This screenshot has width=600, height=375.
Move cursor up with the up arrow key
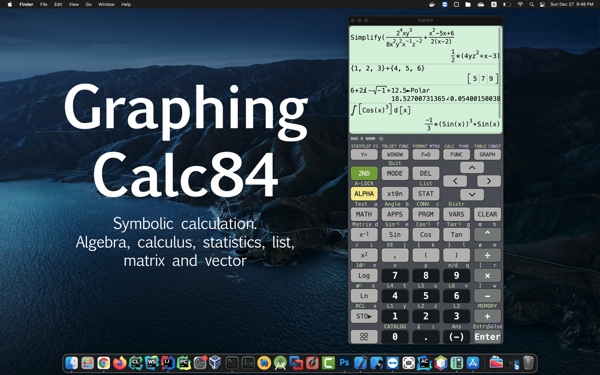click(x=472, y=168)
